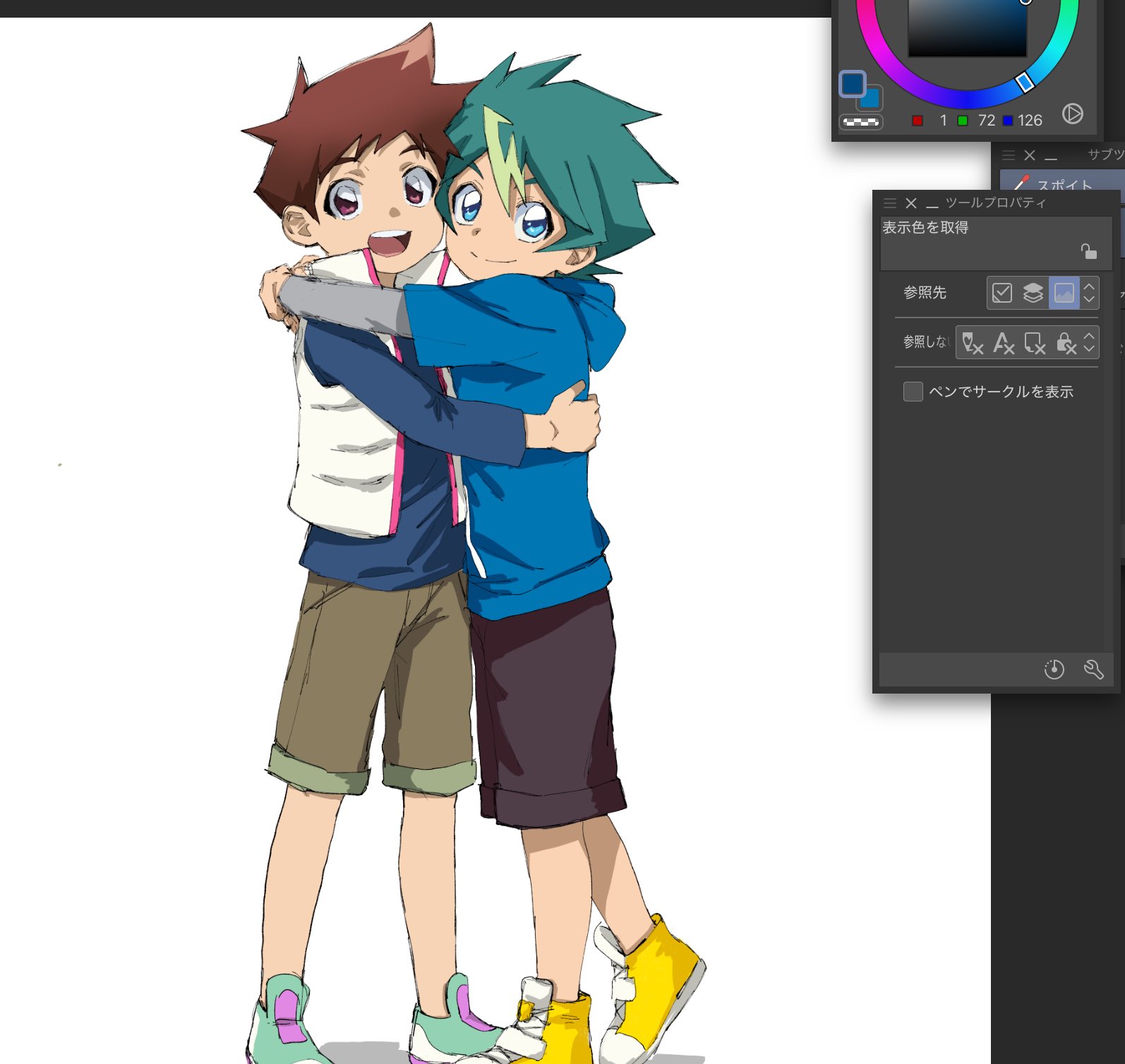Image resolution: width=1125 pixels, height=1064 pixels.
Task: Click the green G value 72
Action: click(986, 121)
